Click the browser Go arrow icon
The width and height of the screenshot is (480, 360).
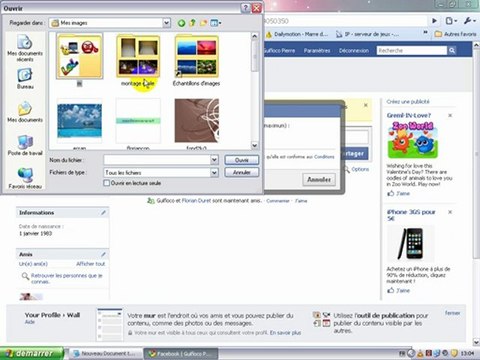pos(434,21)
